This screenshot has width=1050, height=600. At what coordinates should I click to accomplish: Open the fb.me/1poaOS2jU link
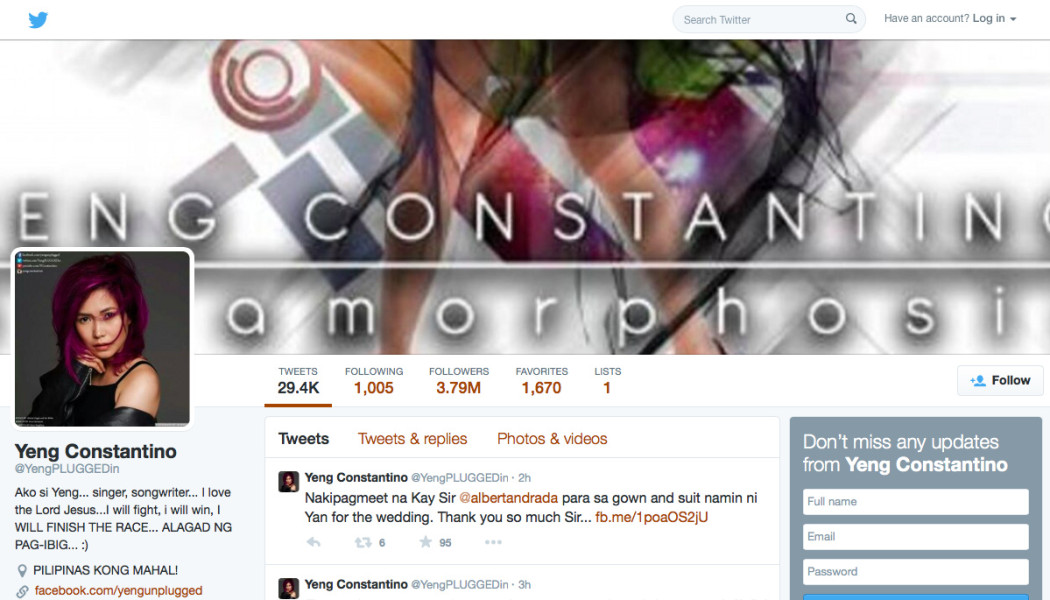pos(651,517)
